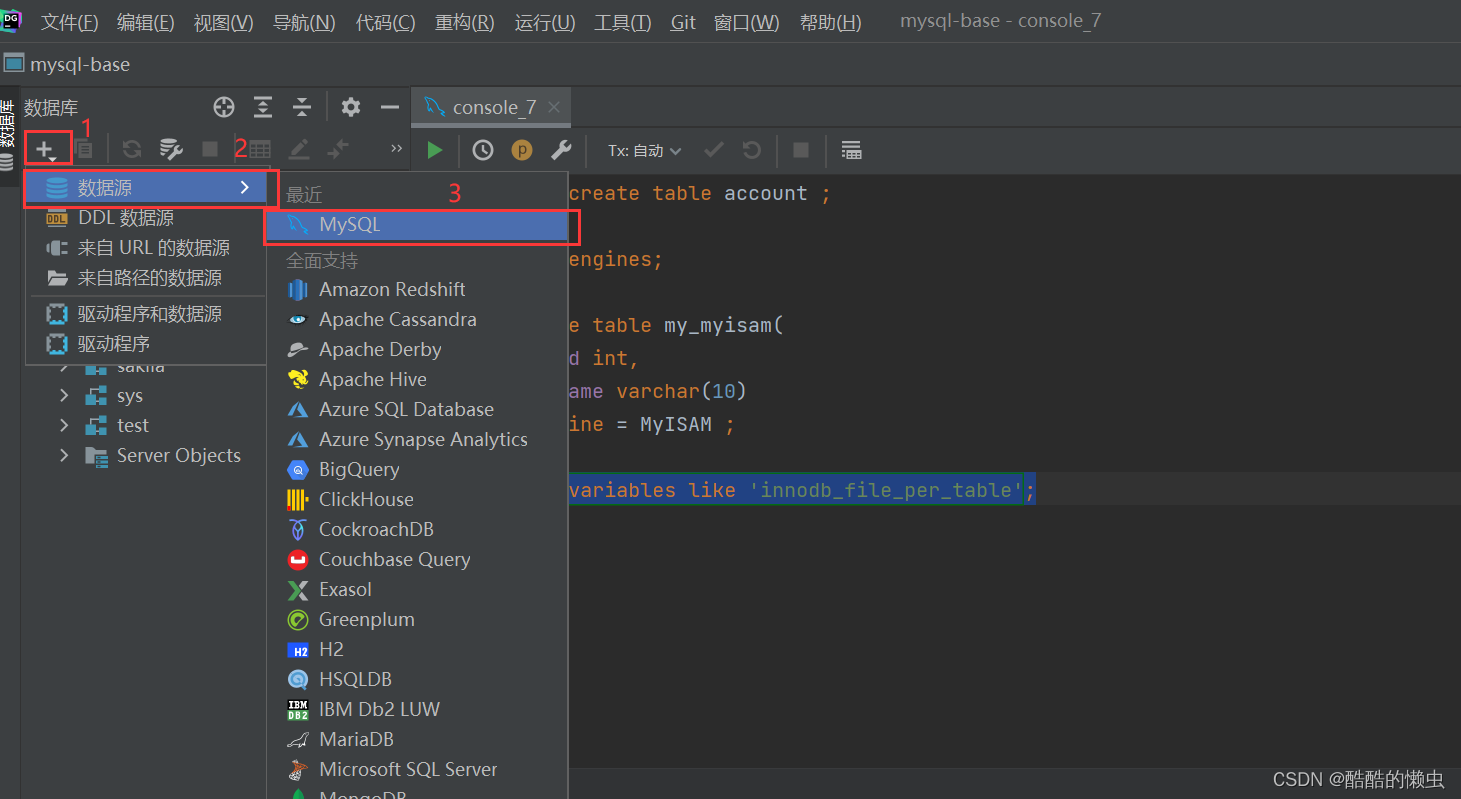Select HSQLDB data source
This screenshot has height=799, width=1461.
[x=417, y=679]
